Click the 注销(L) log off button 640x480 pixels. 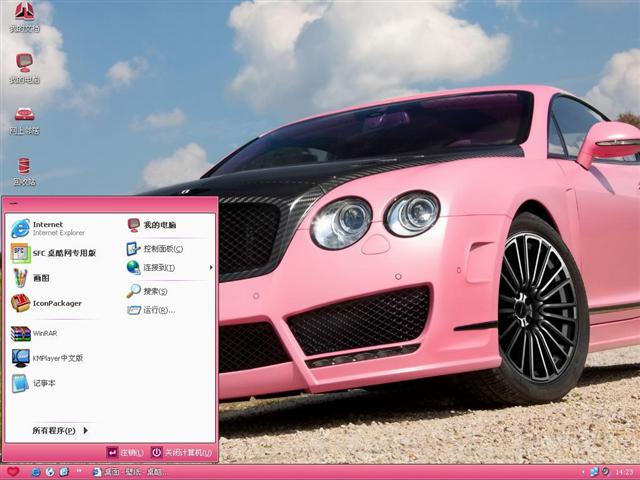pos(126,452)
